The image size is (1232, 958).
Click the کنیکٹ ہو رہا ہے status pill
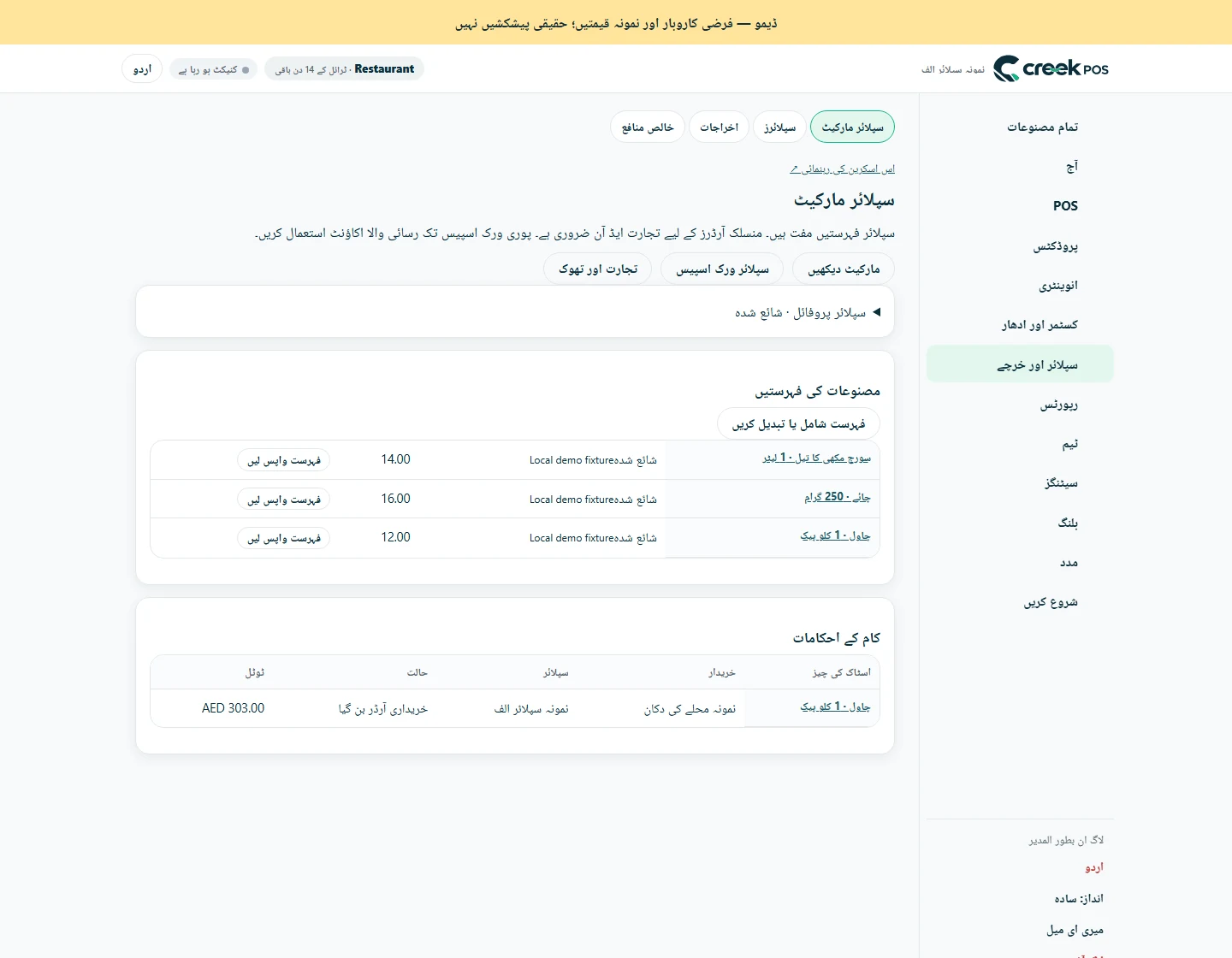[213, 69]
